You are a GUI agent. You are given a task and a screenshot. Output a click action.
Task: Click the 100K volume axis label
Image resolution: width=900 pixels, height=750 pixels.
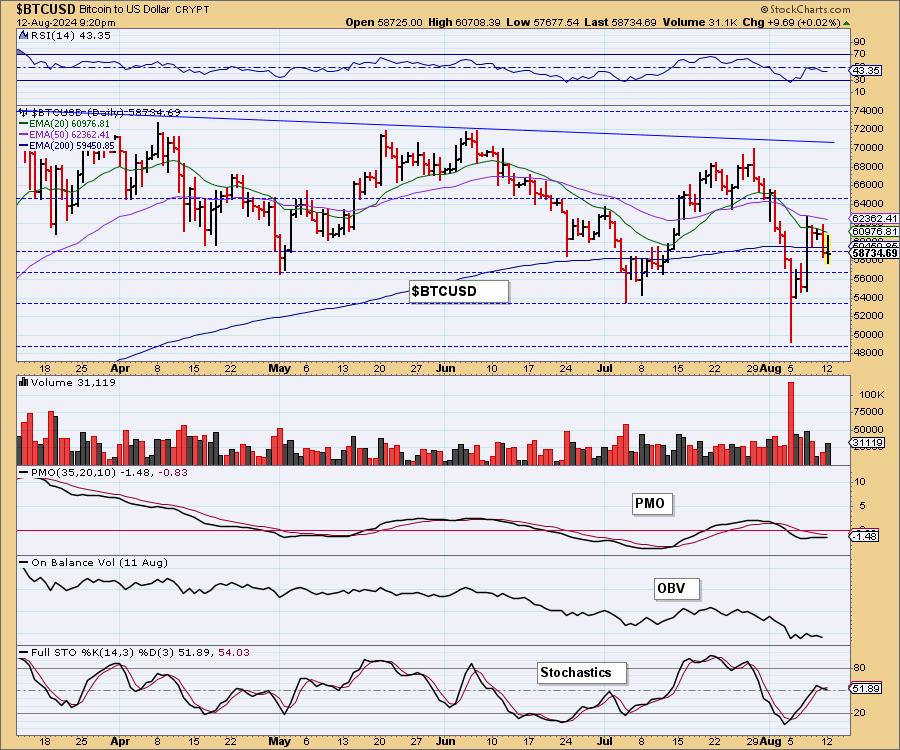click(x=871, y=395)
